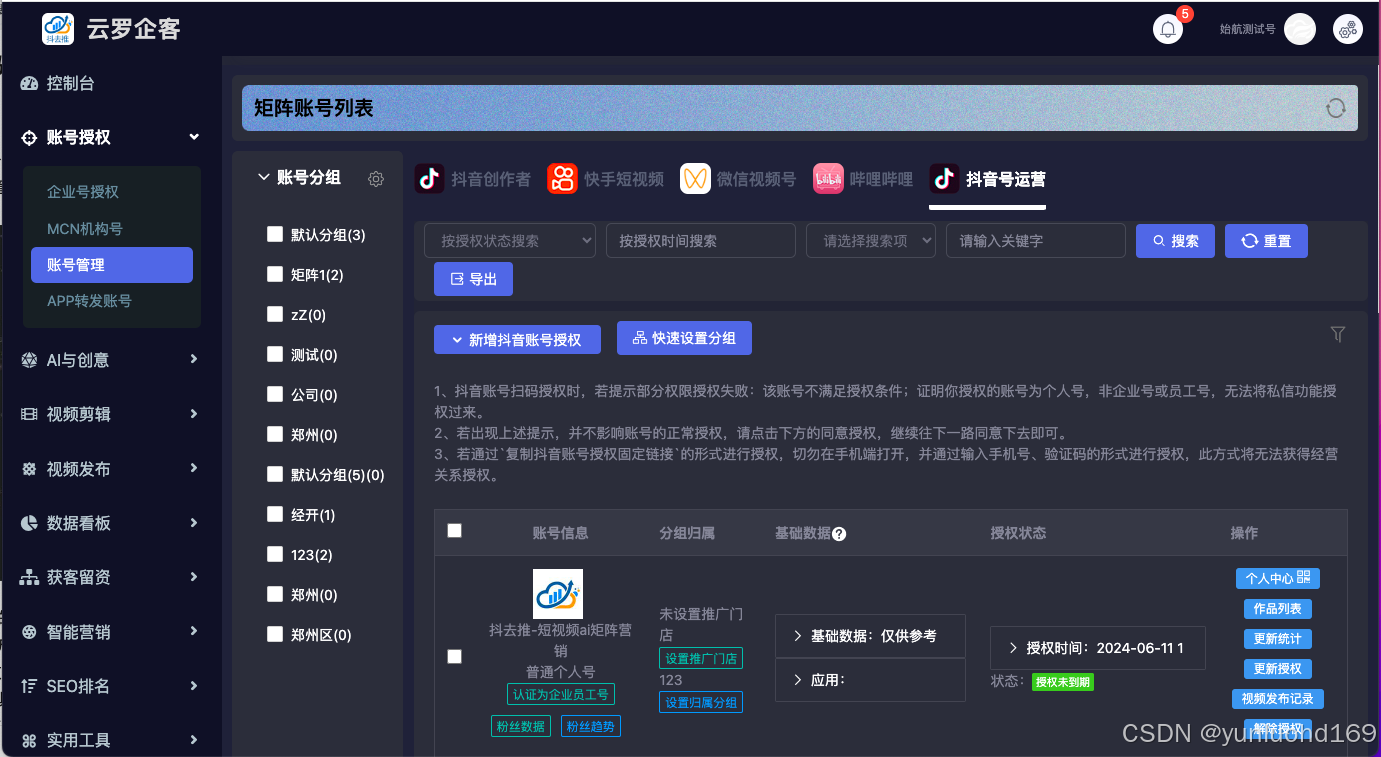The height and width of the screenshot is (757, 1381).
Task: Open the 请选择搜索项 dropdown
Action: pos(871,241)
